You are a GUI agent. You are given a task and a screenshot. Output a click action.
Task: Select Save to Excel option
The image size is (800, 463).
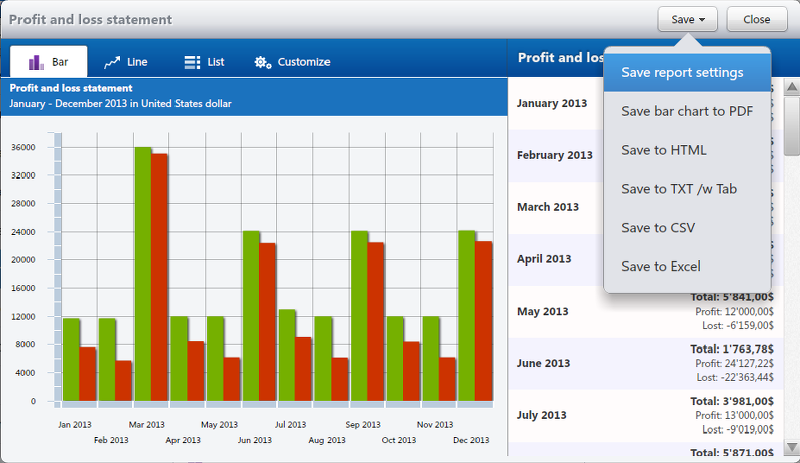point(687,266)
